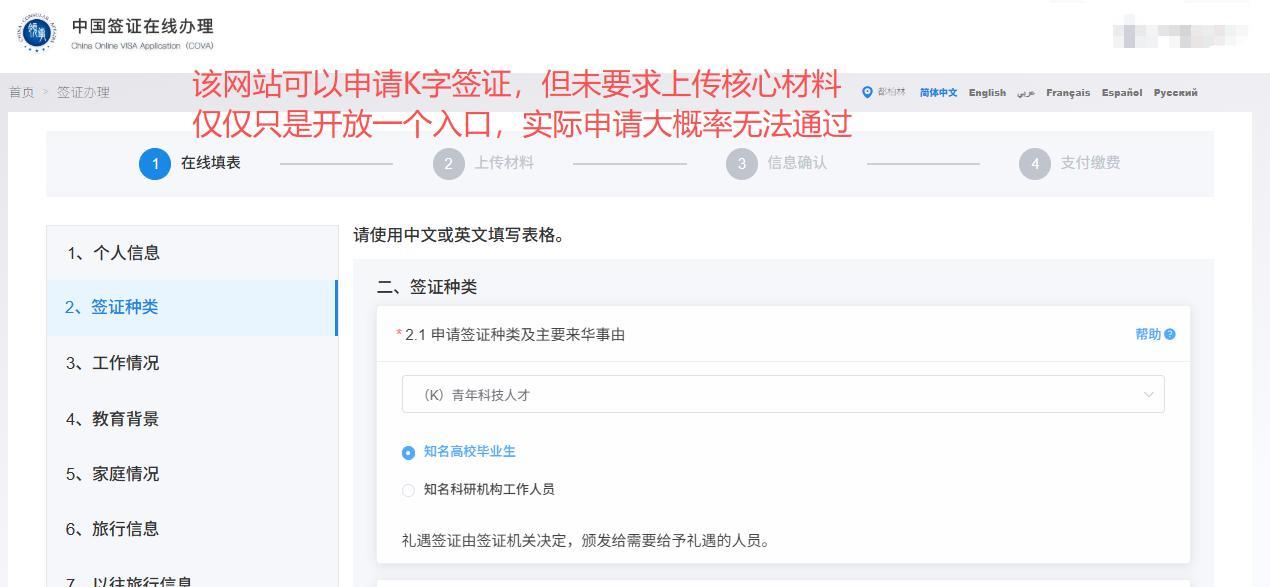Expand visa type list via chevron arrow
Image resolution: width=1270 pixels, height=587 pixels.
coord(1148,395)
